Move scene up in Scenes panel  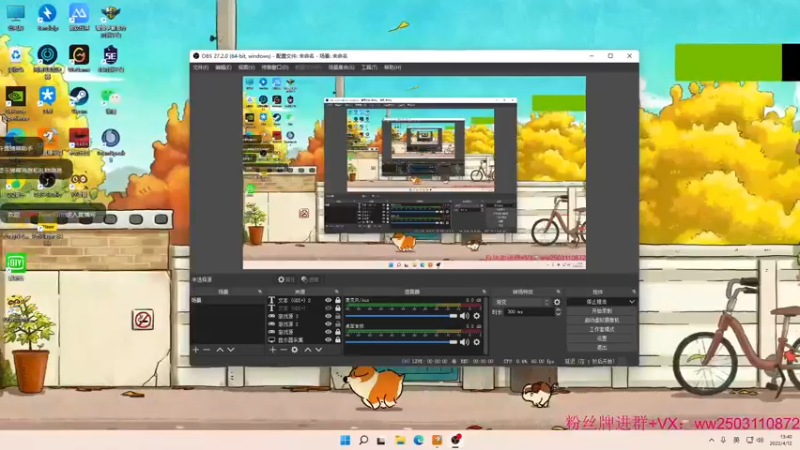click(x=220, y=350)
